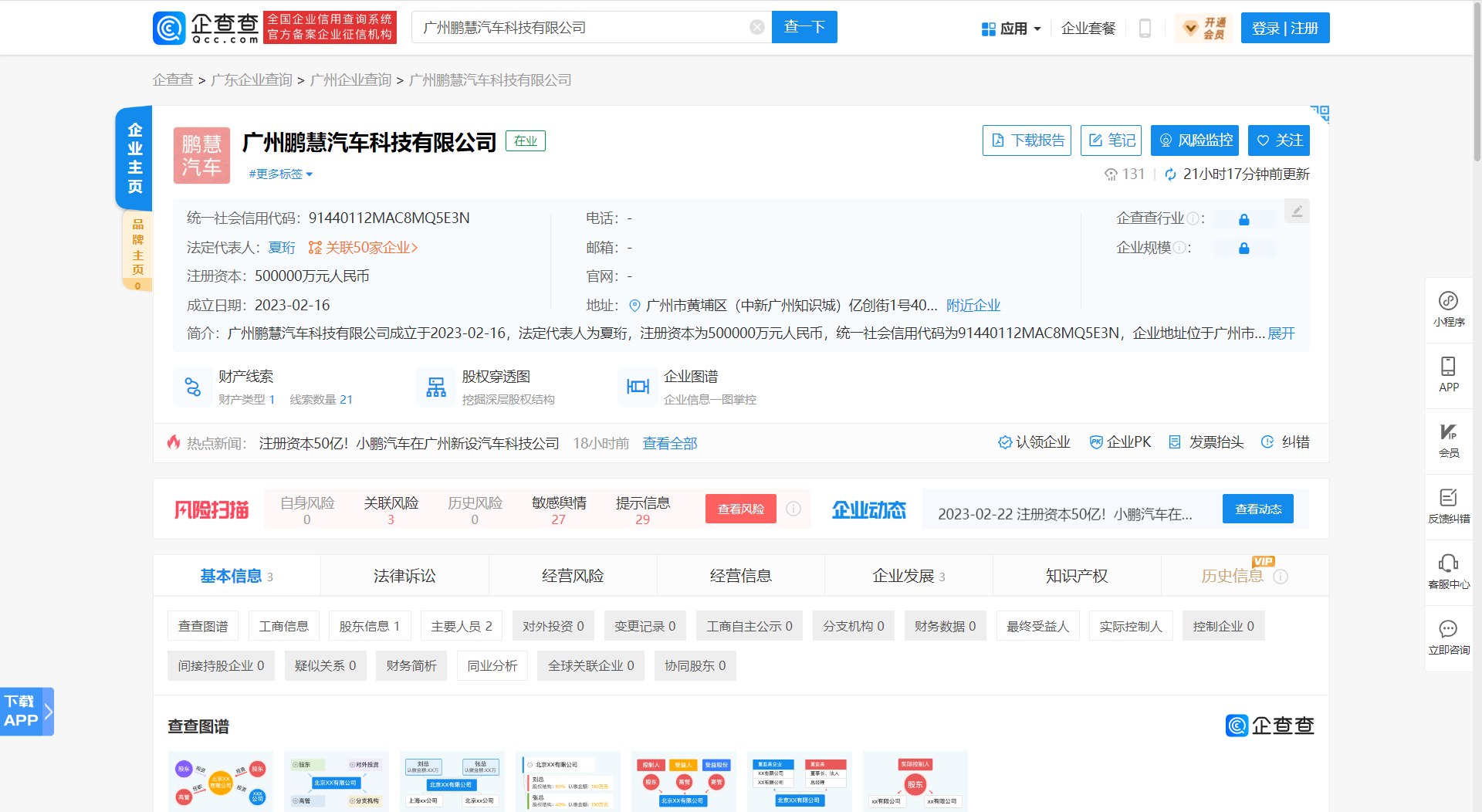Switch to the 基本信息 tab

point(237,576)
